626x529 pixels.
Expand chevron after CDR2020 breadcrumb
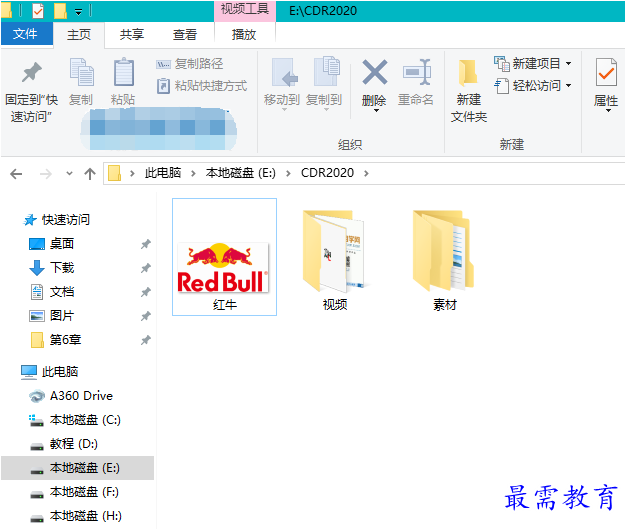click(366, 173)
